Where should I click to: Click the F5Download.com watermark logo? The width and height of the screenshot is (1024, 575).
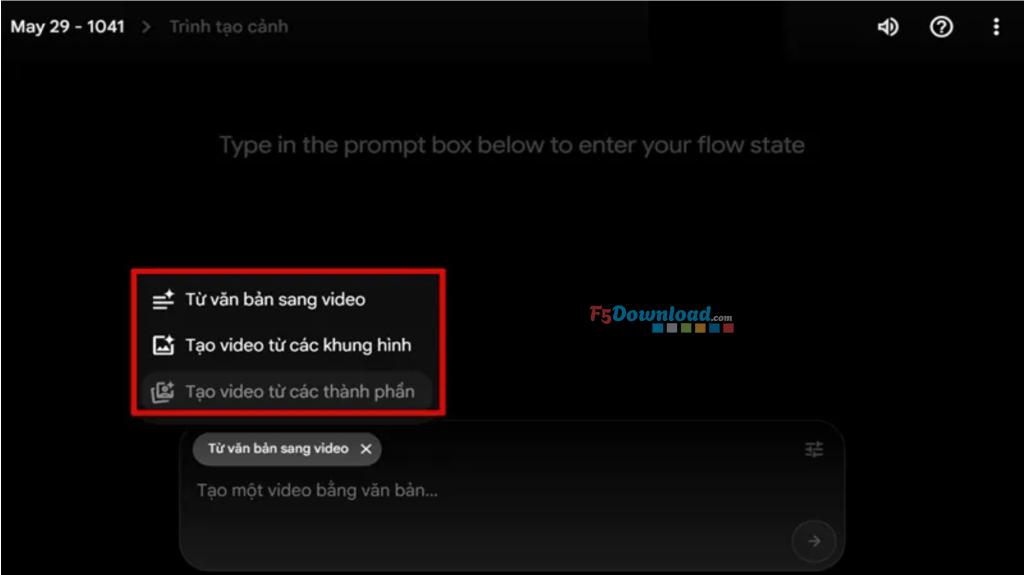click(661, 318)
